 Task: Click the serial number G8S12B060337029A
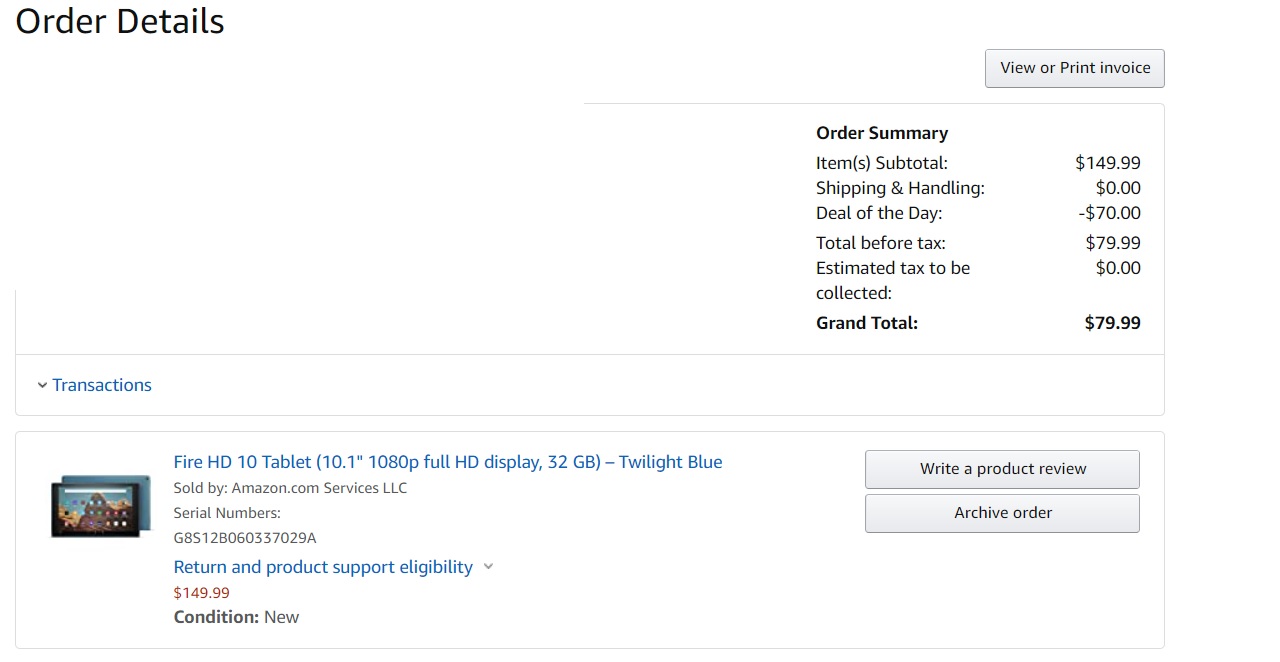tap(245, 538)
